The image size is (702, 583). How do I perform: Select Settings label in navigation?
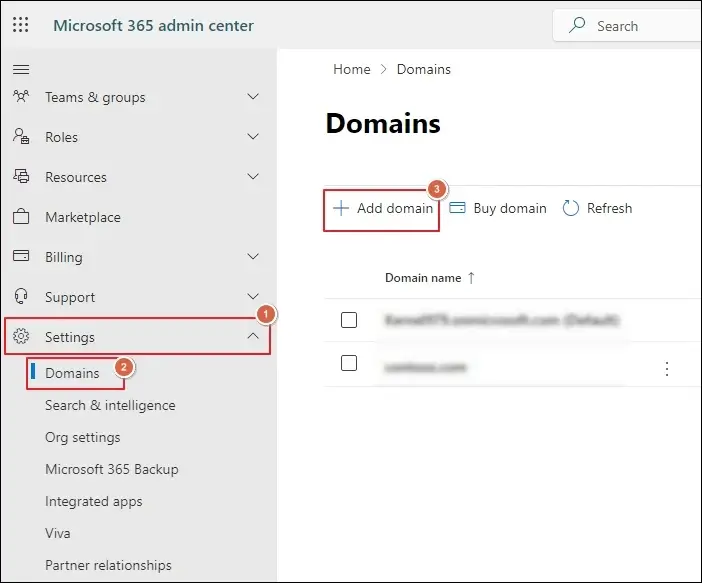(x=70, y=337)
